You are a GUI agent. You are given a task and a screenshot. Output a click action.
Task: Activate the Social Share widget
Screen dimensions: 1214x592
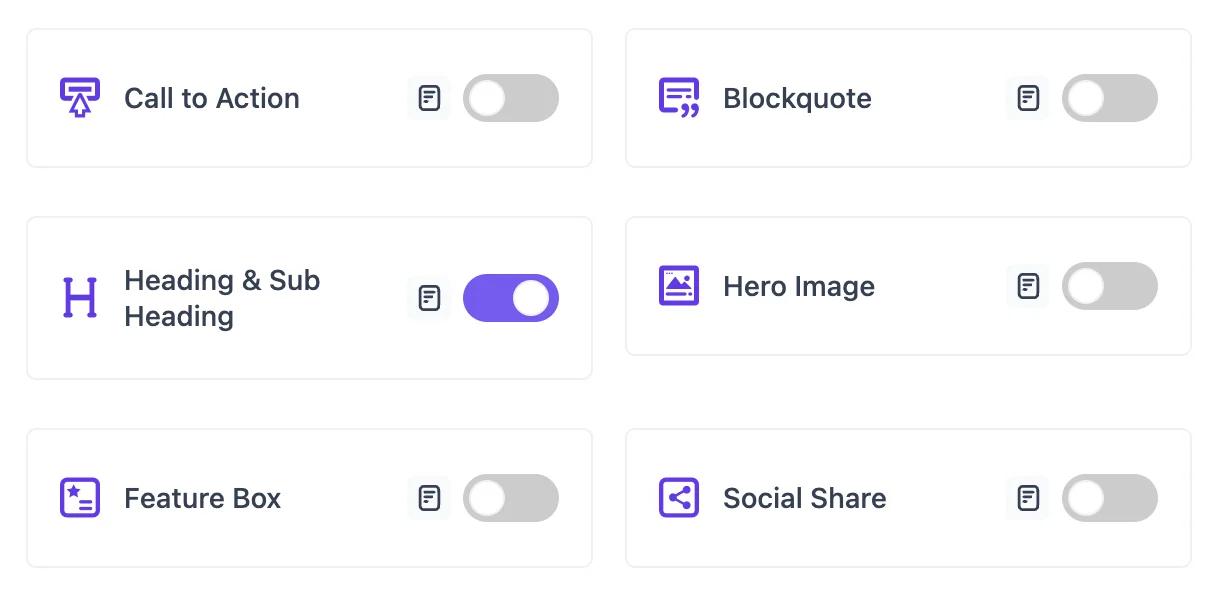pyautogui.click(x=1110, y=498)
